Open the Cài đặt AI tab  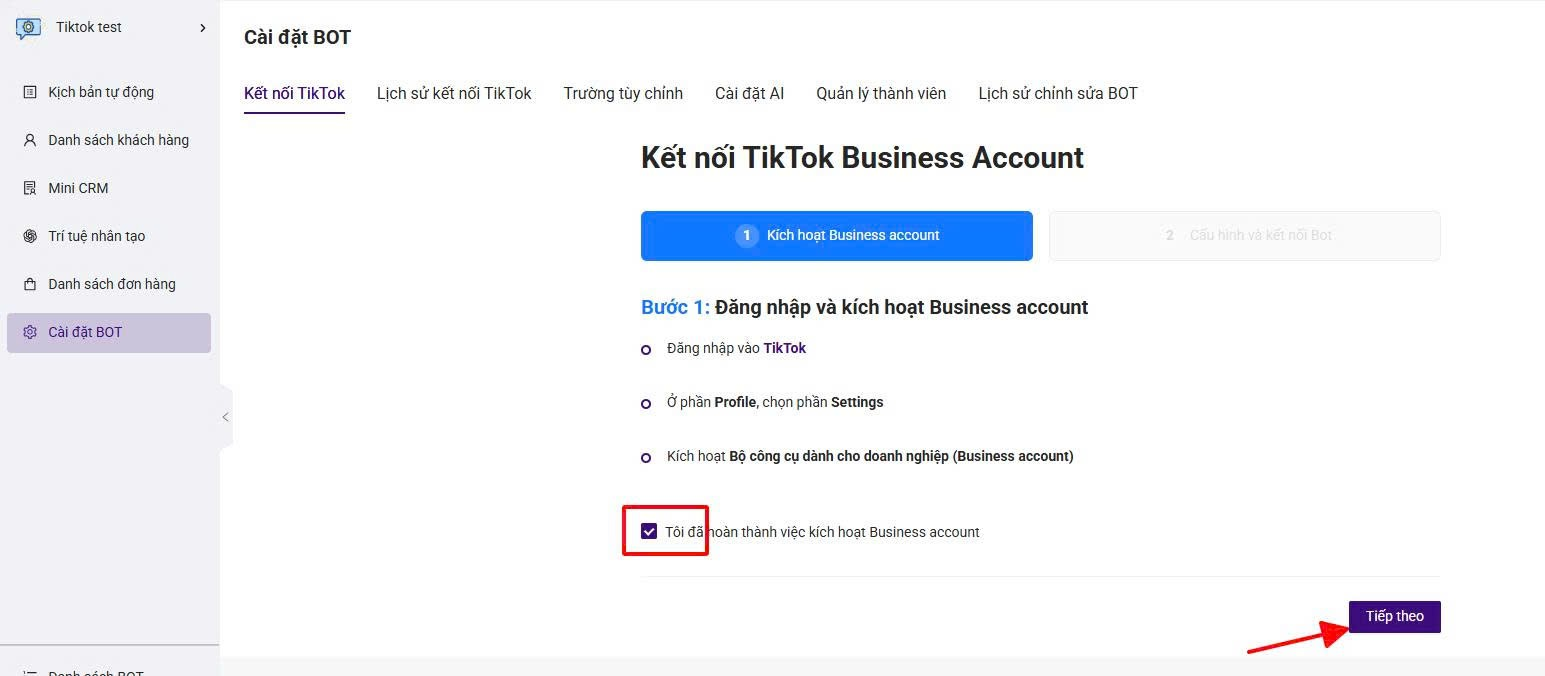click(749, 93)
